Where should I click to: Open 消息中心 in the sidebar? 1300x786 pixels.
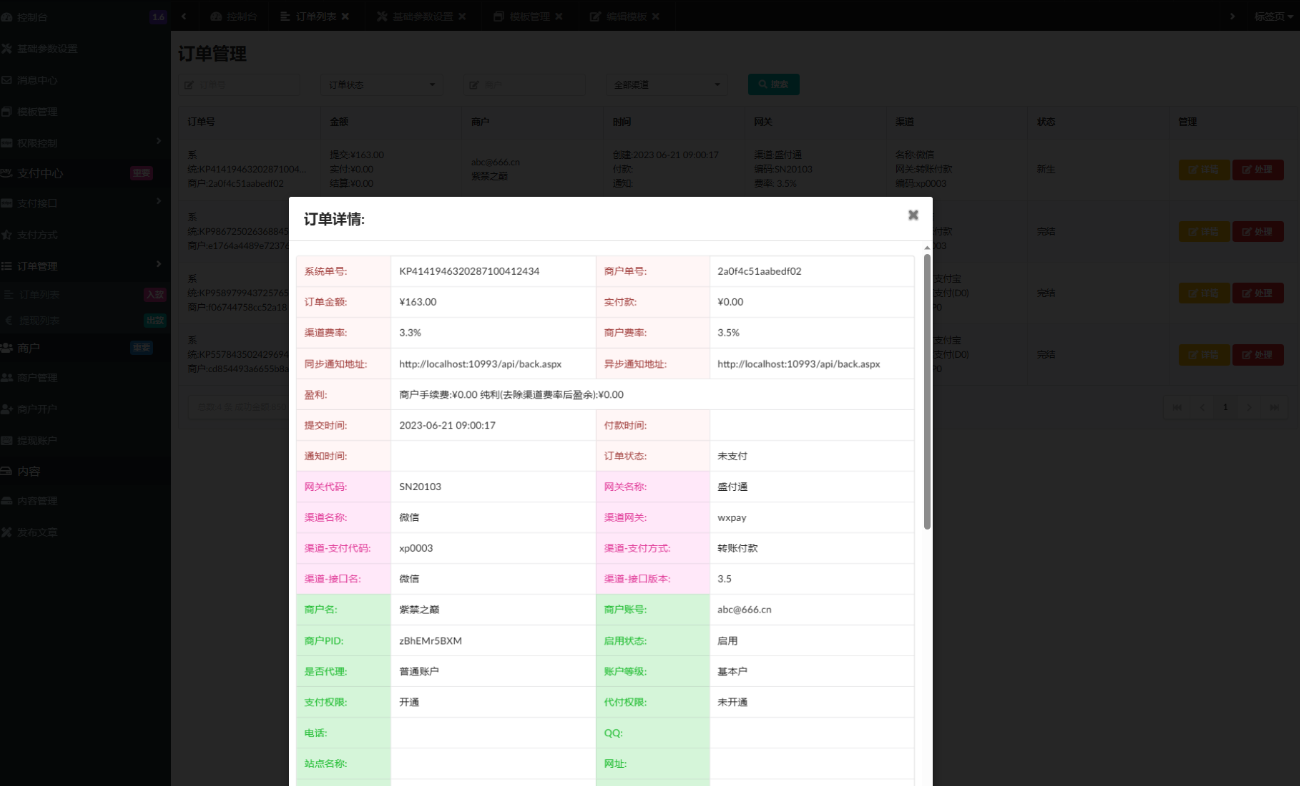(x=37, y=80)
